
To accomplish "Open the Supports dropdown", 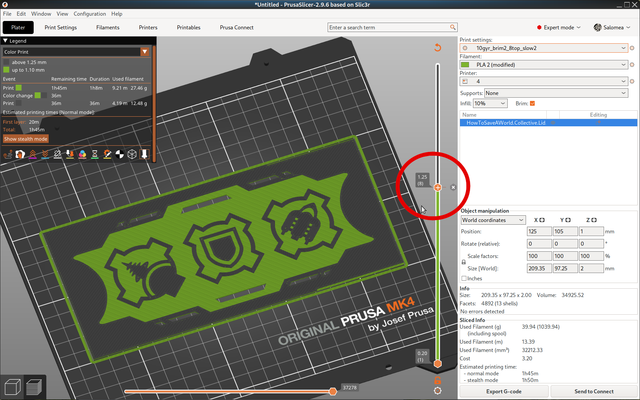I will (x=556, y=93).
